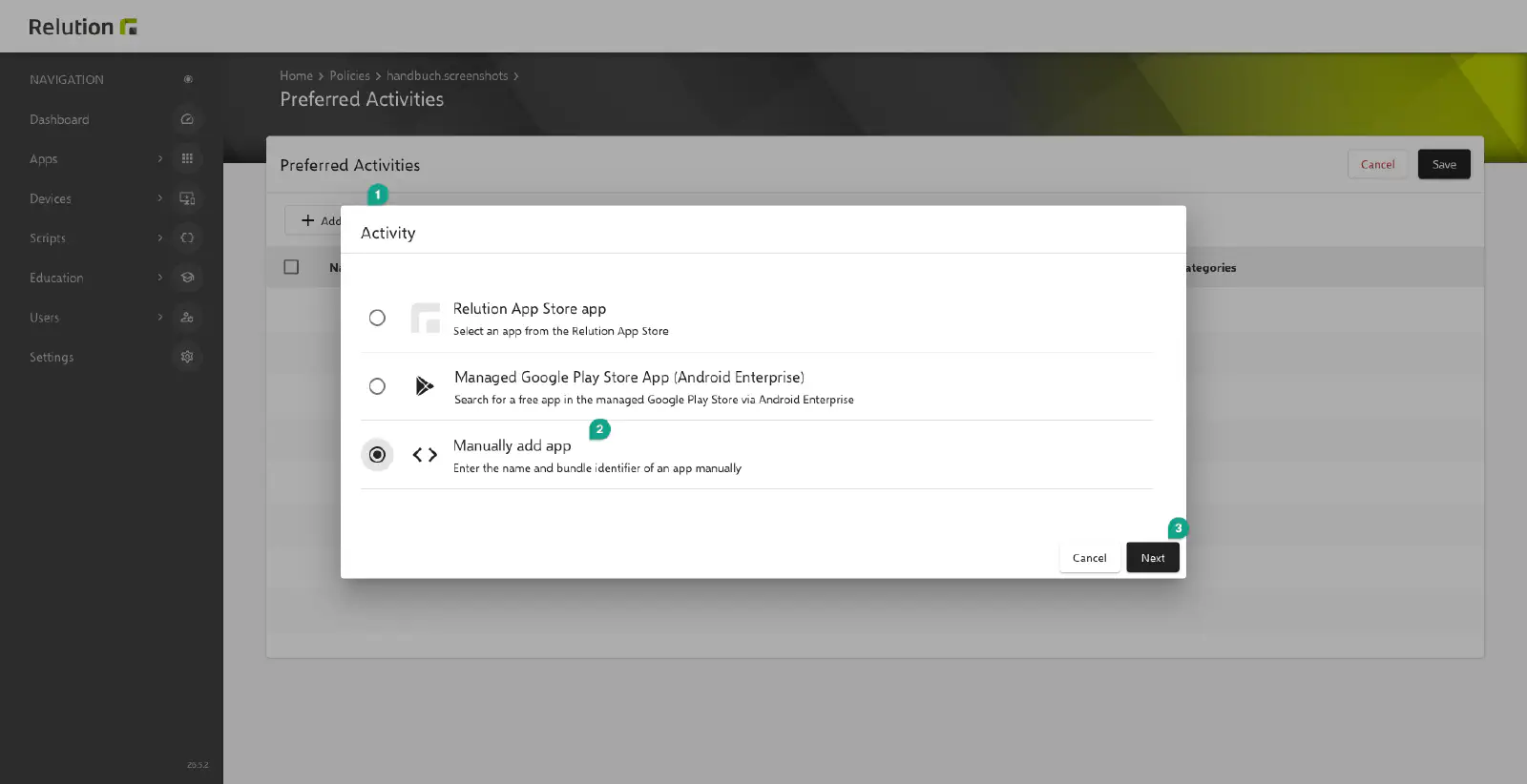The width and height of the screenshot is (1527, 784).
Task: Click 'Managed Google Play Store App (Android Enterprise)' text
Action: [629, 378]
